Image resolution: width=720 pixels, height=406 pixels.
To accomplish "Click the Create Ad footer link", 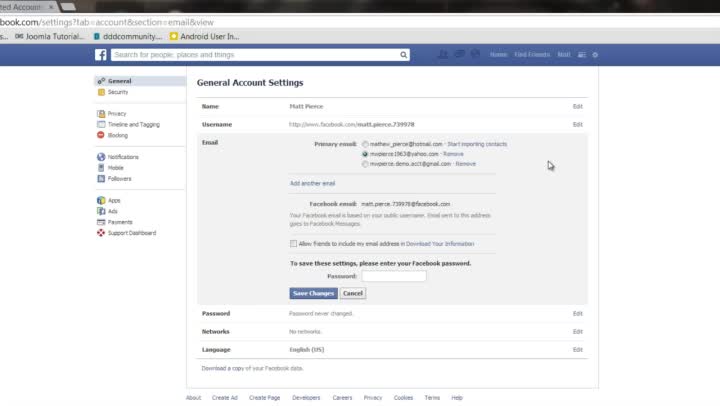I will [x=225, y=398].
